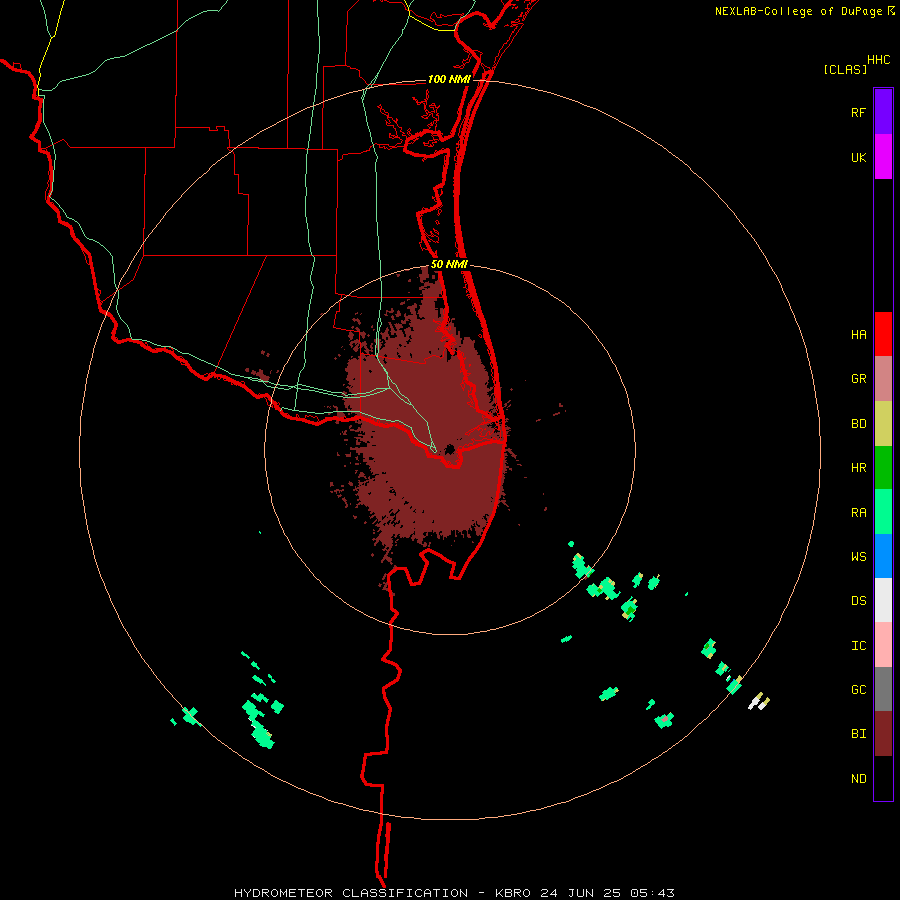Select the IC light pink legend swatch
The image size is (900, 900).
tap(883, 645)
